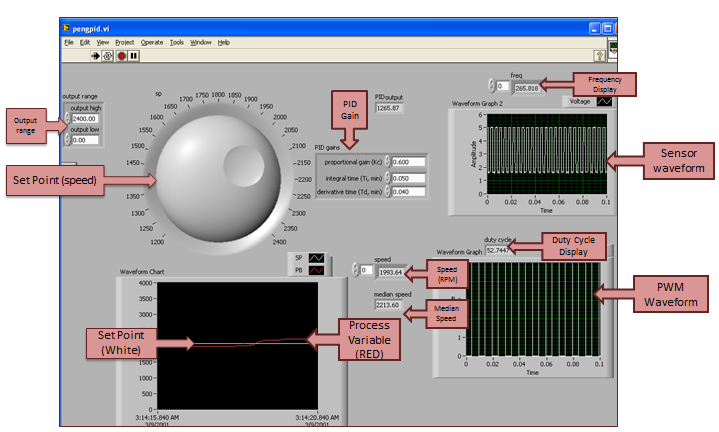Click the Waveform Chart title label
Viewport: 719px width, 432px height.
point(142,271)
